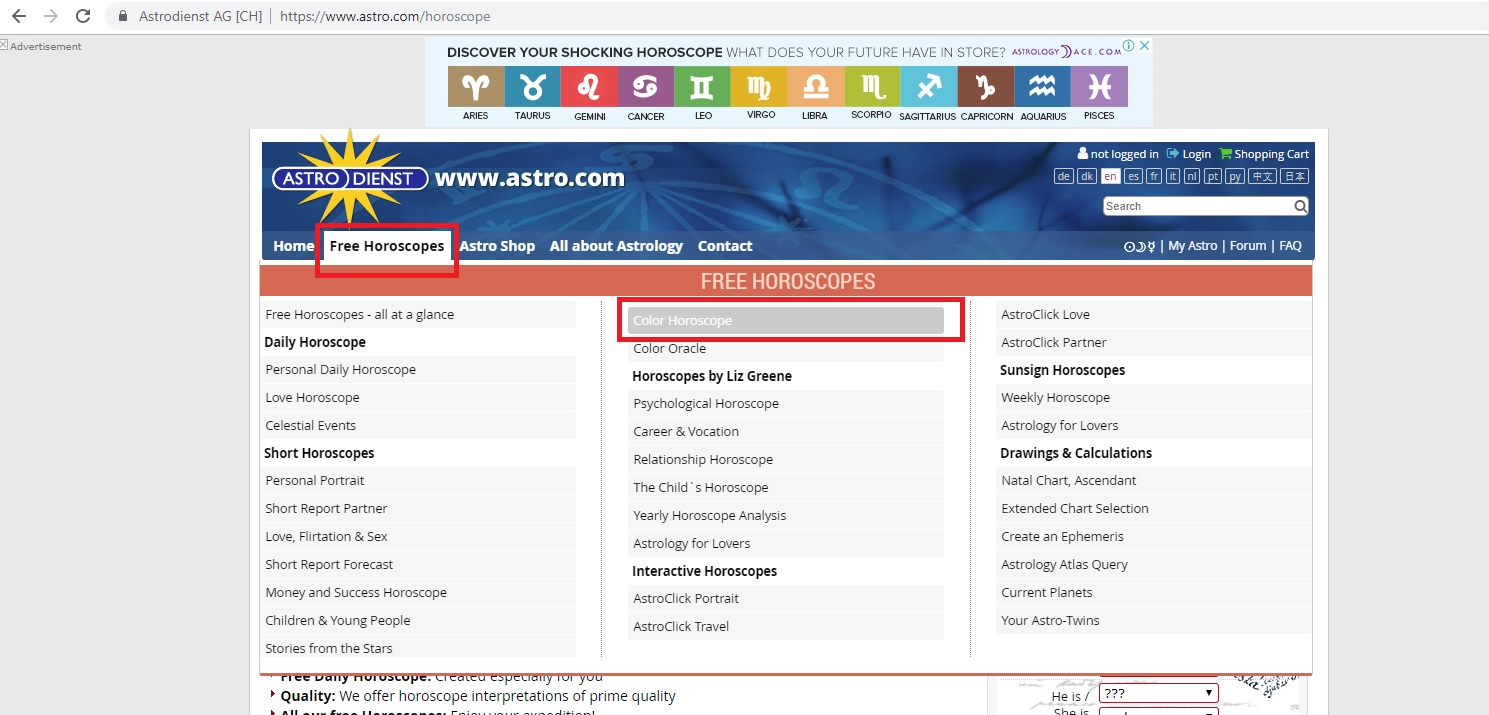This screenshot has width=1489, height=715.
Task: Switch language to Italian (it)
Action: pos(1173,176)
